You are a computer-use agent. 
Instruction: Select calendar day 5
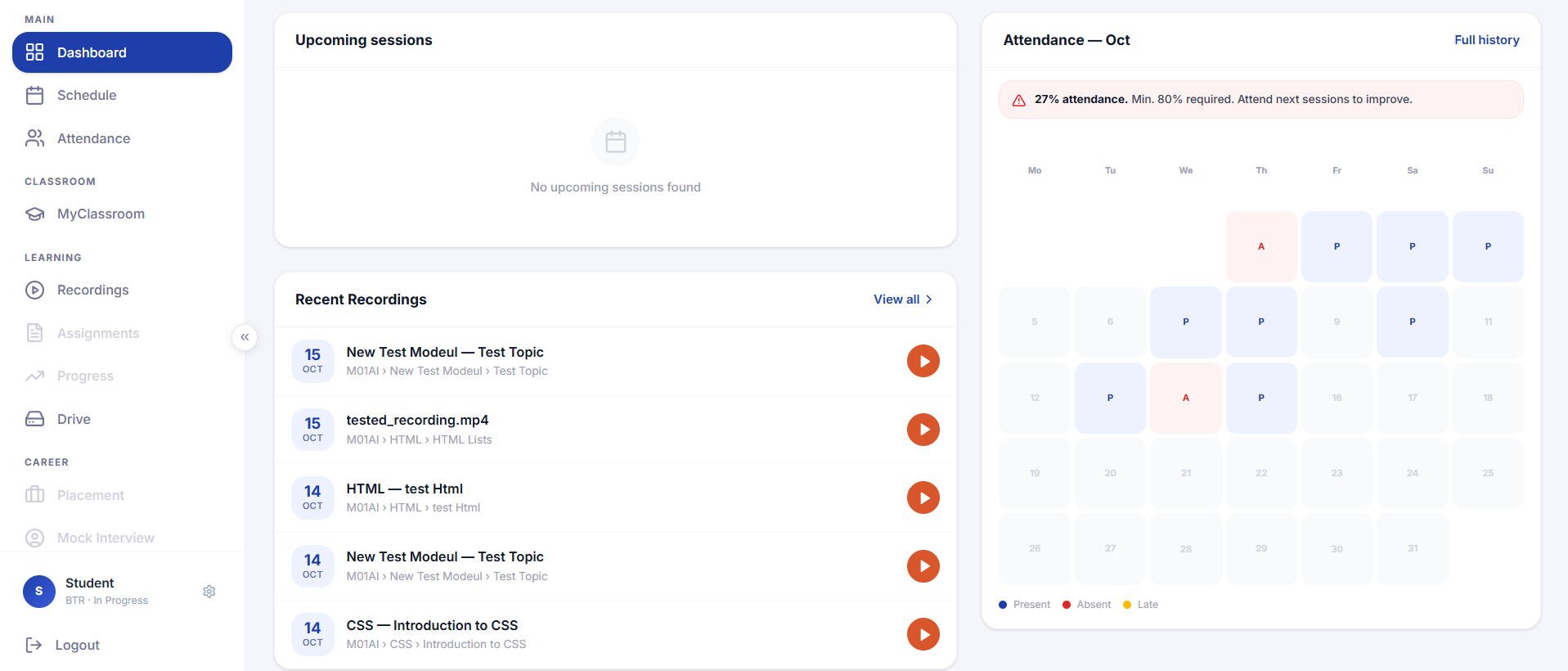click(1035, 322)
